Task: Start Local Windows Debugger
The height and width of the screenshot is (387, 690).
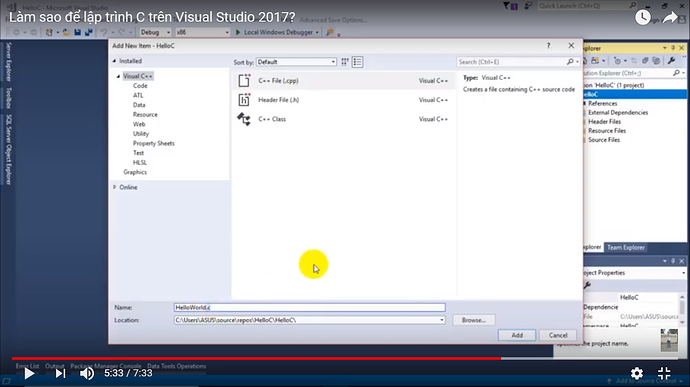Action: click(274, 32)
